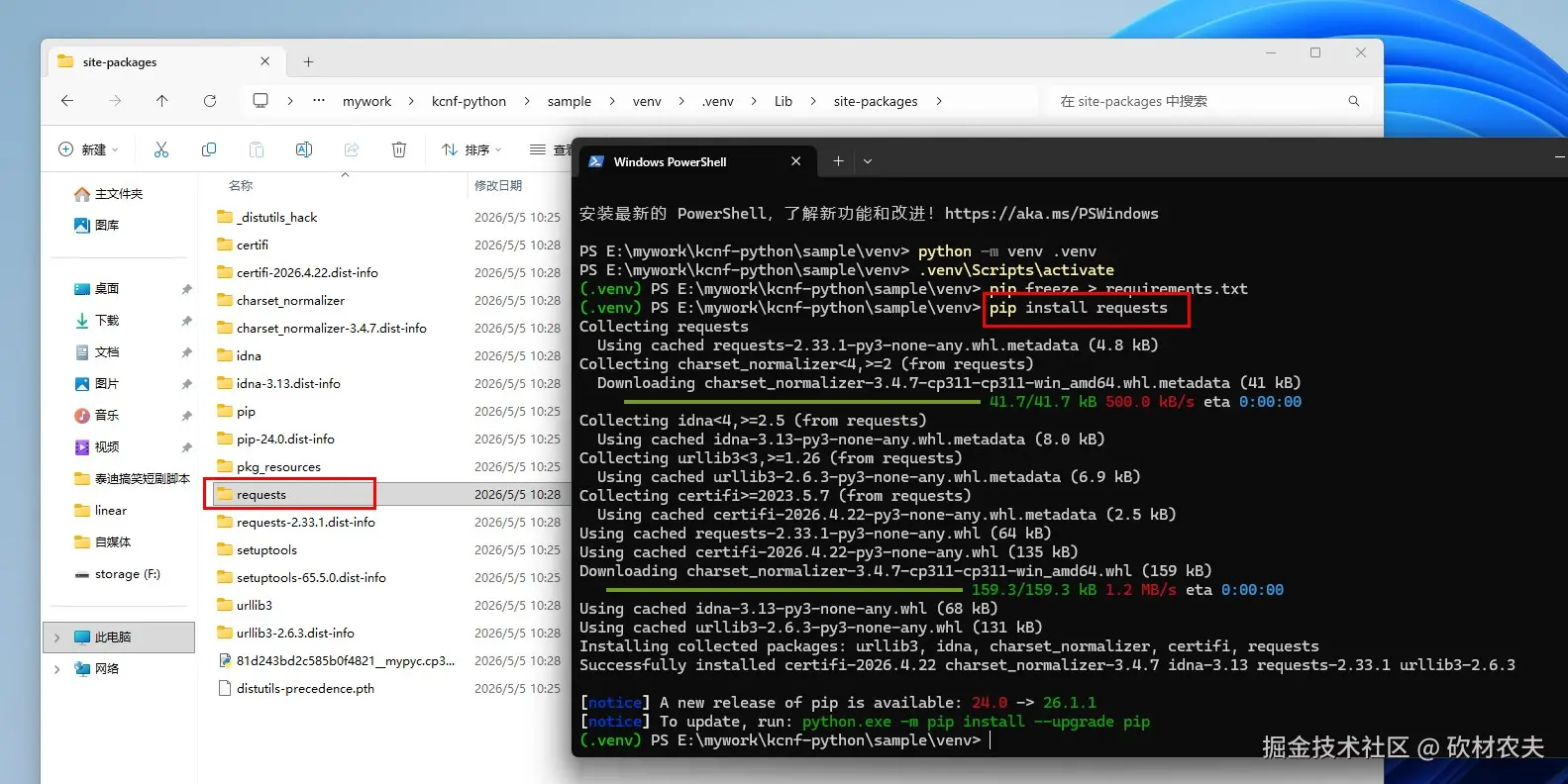Open a new PowerShell tab
Screen dimensions: 1568x784
(x=838, y=161)
